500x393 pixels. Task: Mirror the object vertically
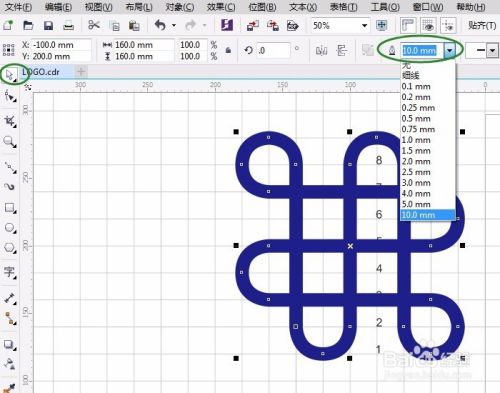341,51
